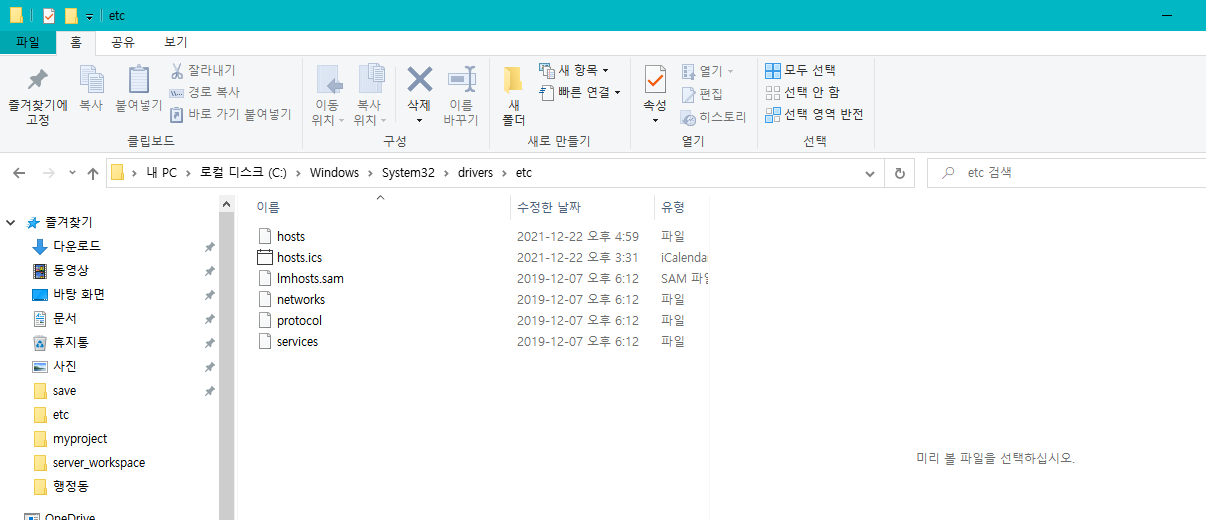
Task: Collapse the 즐겨찾기 tree node
Action: pyautogui.click(x=11, y=222)
